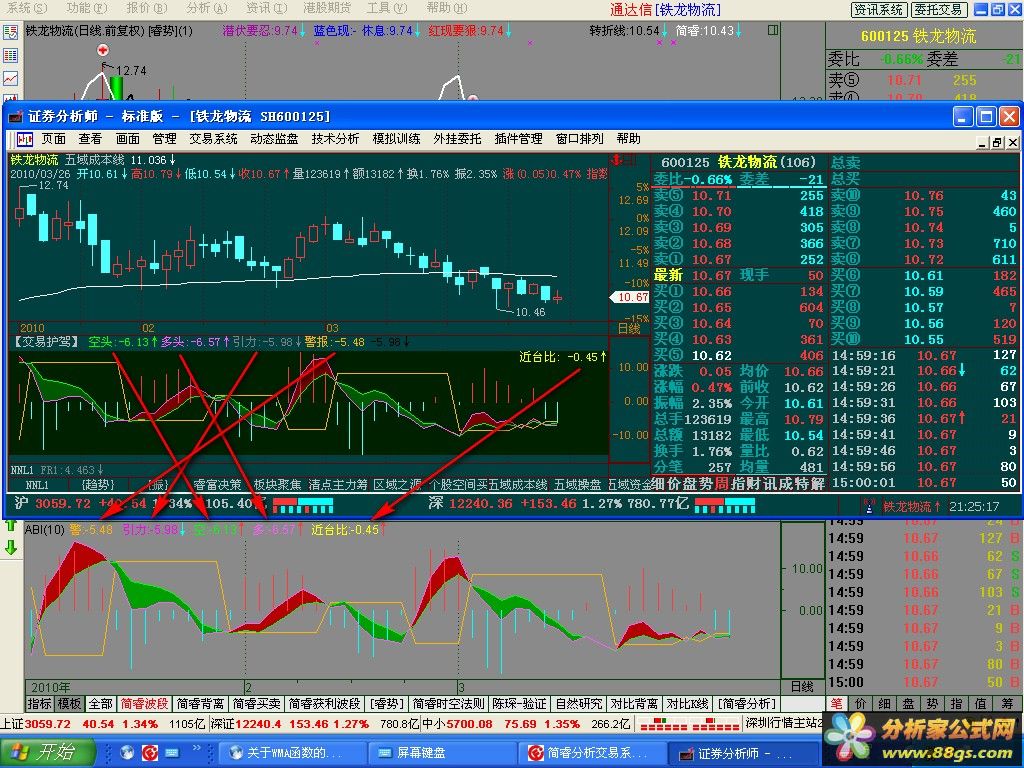Click the red plus marker on 通达信 chart
This screenshot has height=768, width=1024.
pos(103,50)
